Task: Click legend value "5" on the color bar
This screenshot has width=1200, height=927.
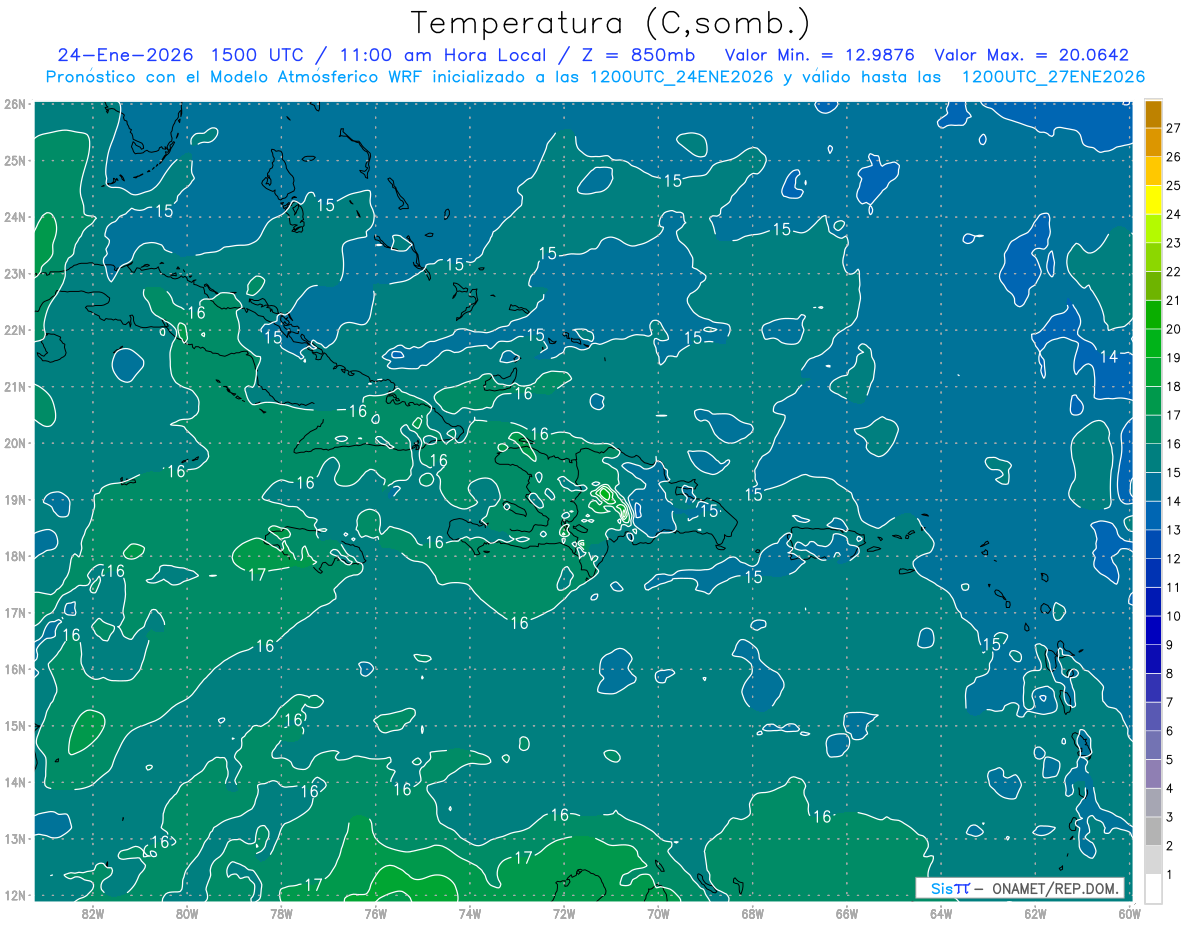Action: 1171,760
